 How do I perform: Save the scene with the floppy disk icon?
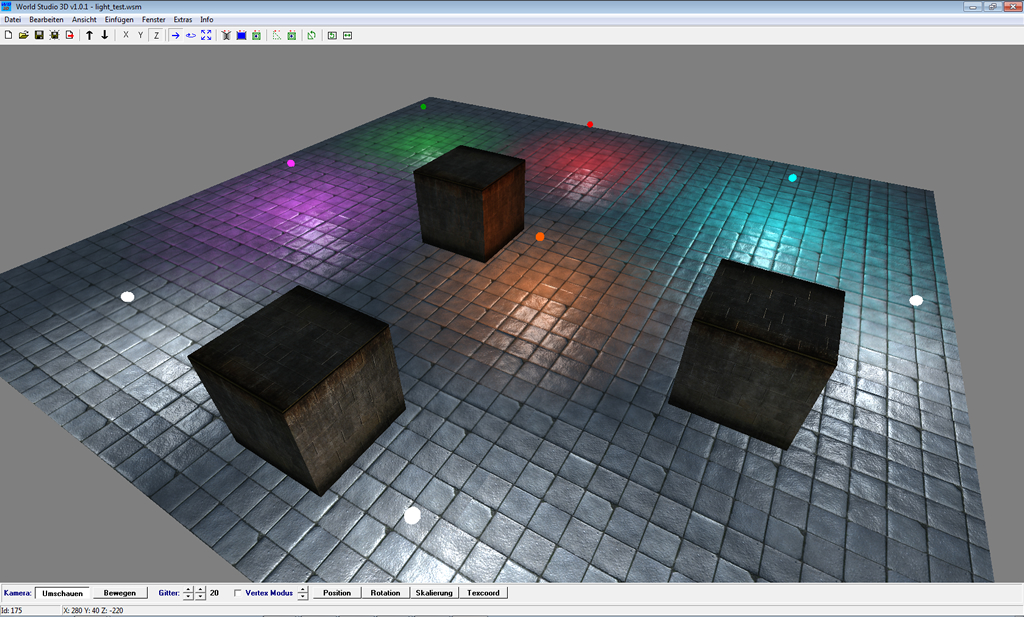[x=39, y=35]
